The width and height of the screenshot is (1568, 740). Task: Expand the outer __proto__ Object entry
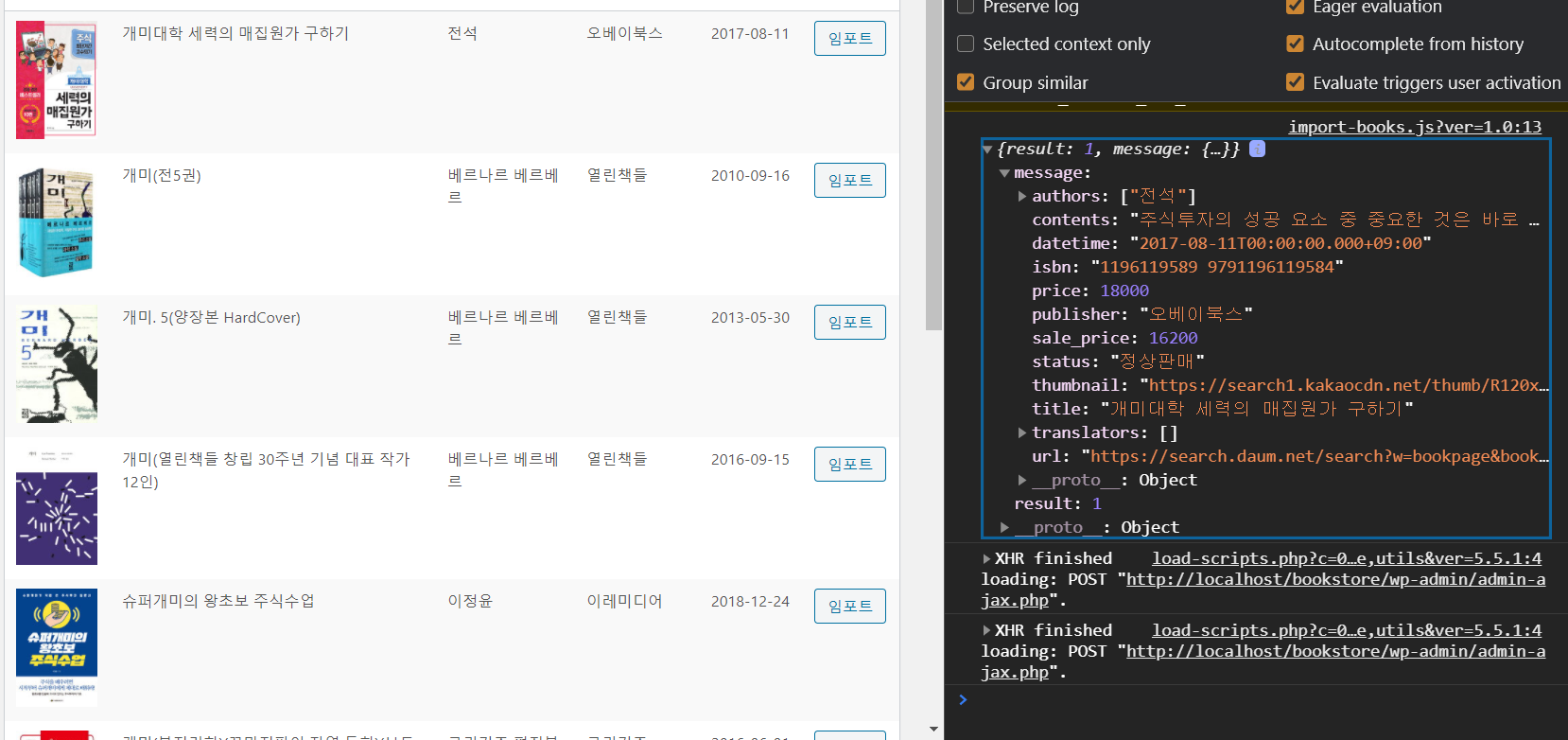tap(1004, 528)
